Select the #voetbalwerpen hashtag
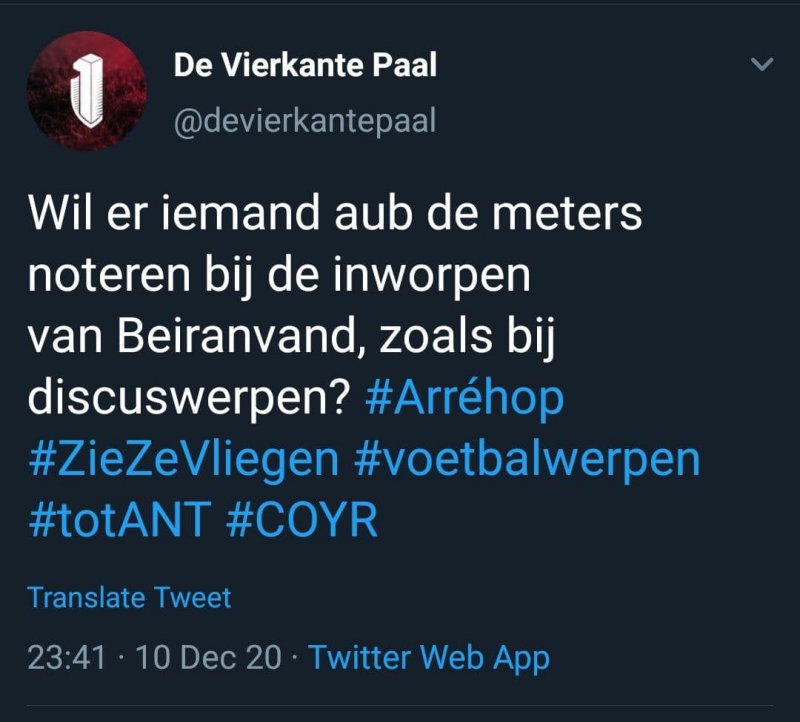Viewport: 800px width, 722px height. (527, 460)
